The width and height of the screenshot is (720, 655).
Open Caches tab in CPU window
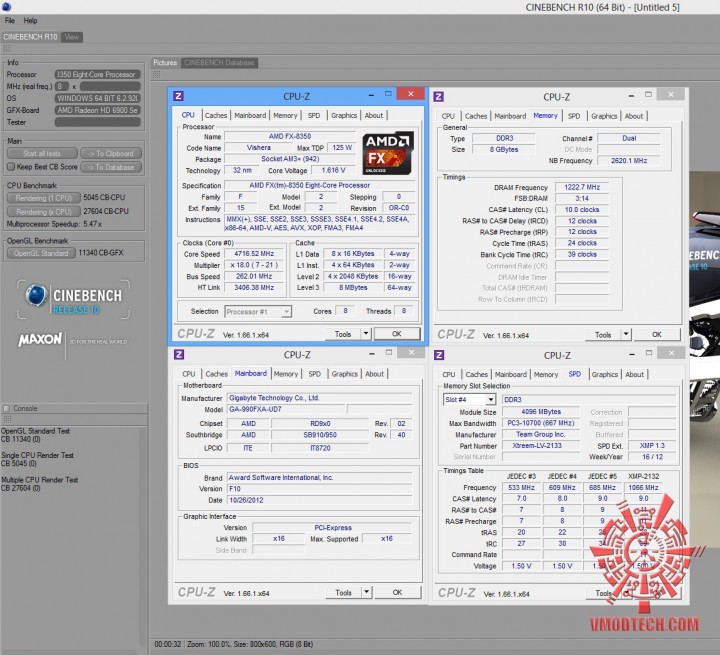(x=215, y=115)
